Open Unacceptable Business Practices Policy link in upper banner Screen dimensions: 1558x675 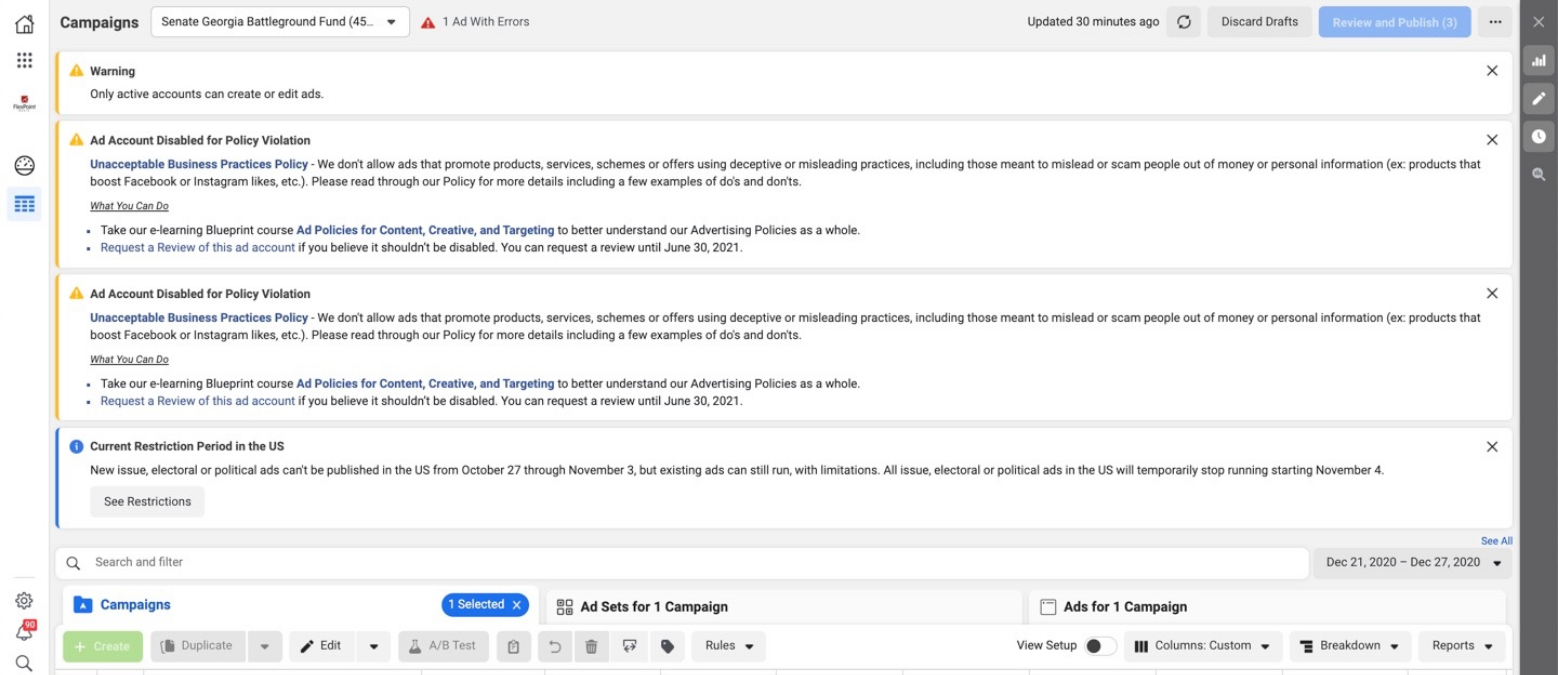pos(199,164)
